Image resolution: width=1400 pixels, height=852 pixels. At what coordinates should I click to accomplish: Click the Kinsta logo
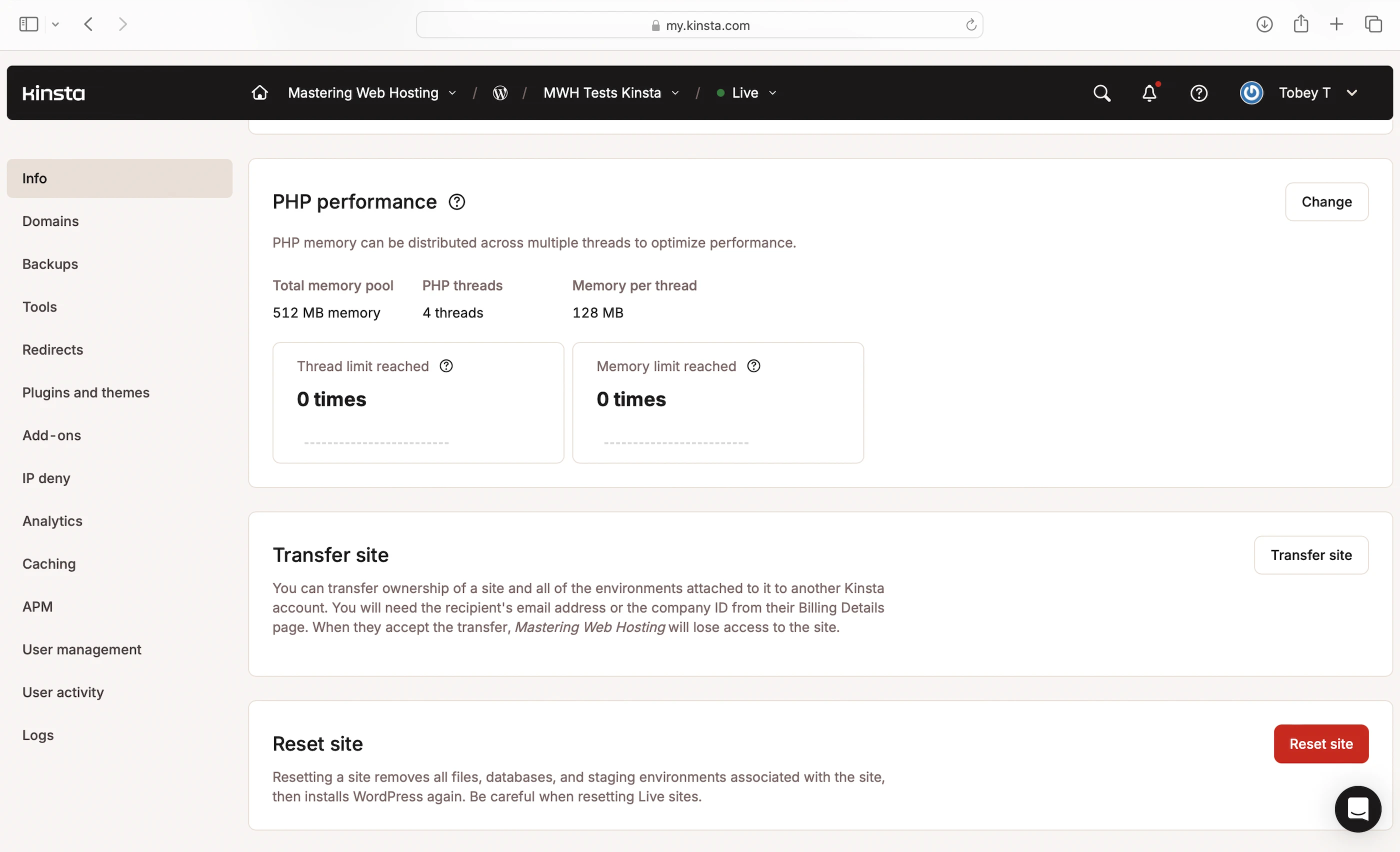click(x=53, y=92)
